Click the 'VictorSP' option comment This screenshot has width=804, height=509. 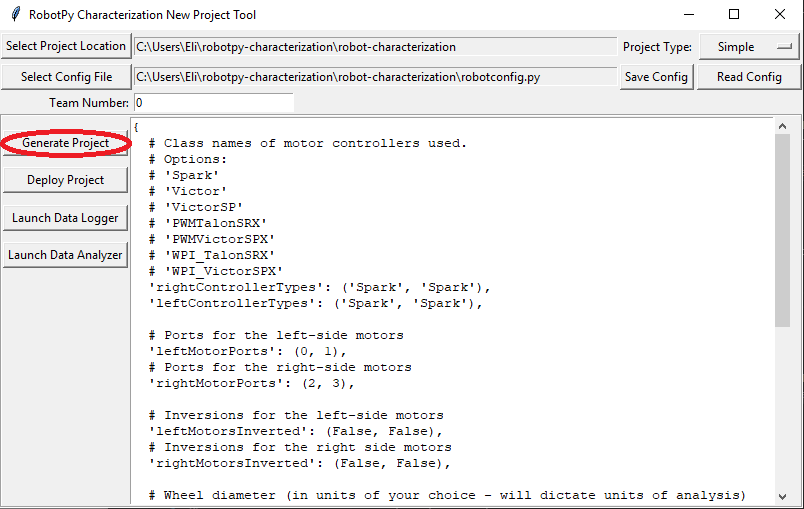(196, 208)
